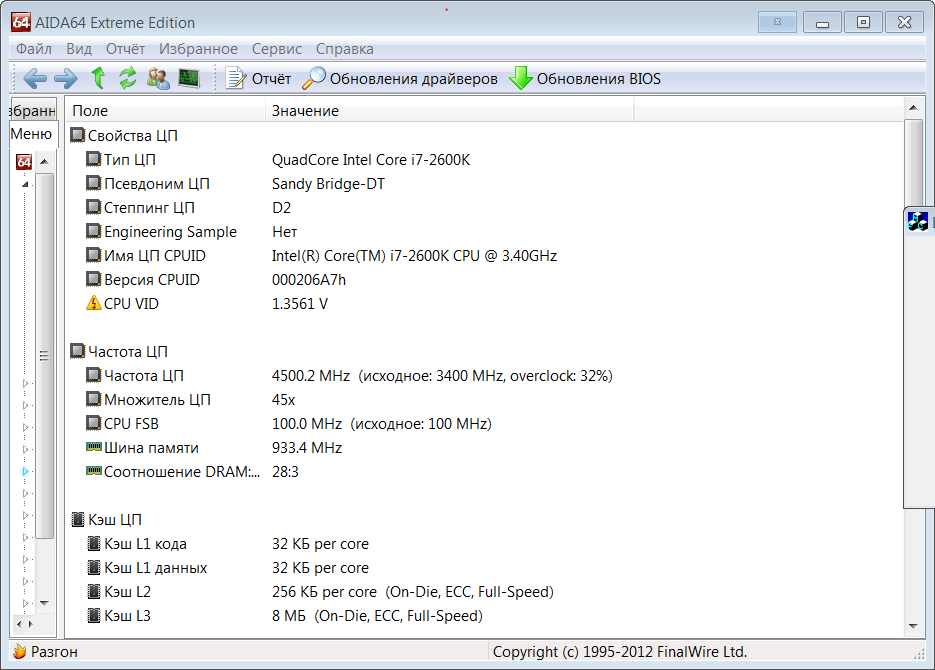Click sidebar horizontal scroll right arrow
The image size is (935, 670).
(30, 624)
